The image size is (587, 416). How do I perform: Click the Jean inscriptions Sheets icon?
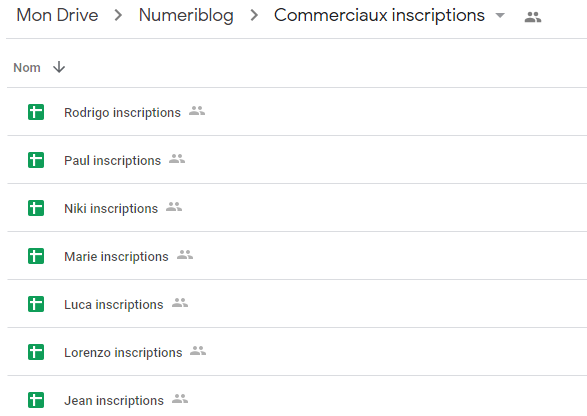36,400
